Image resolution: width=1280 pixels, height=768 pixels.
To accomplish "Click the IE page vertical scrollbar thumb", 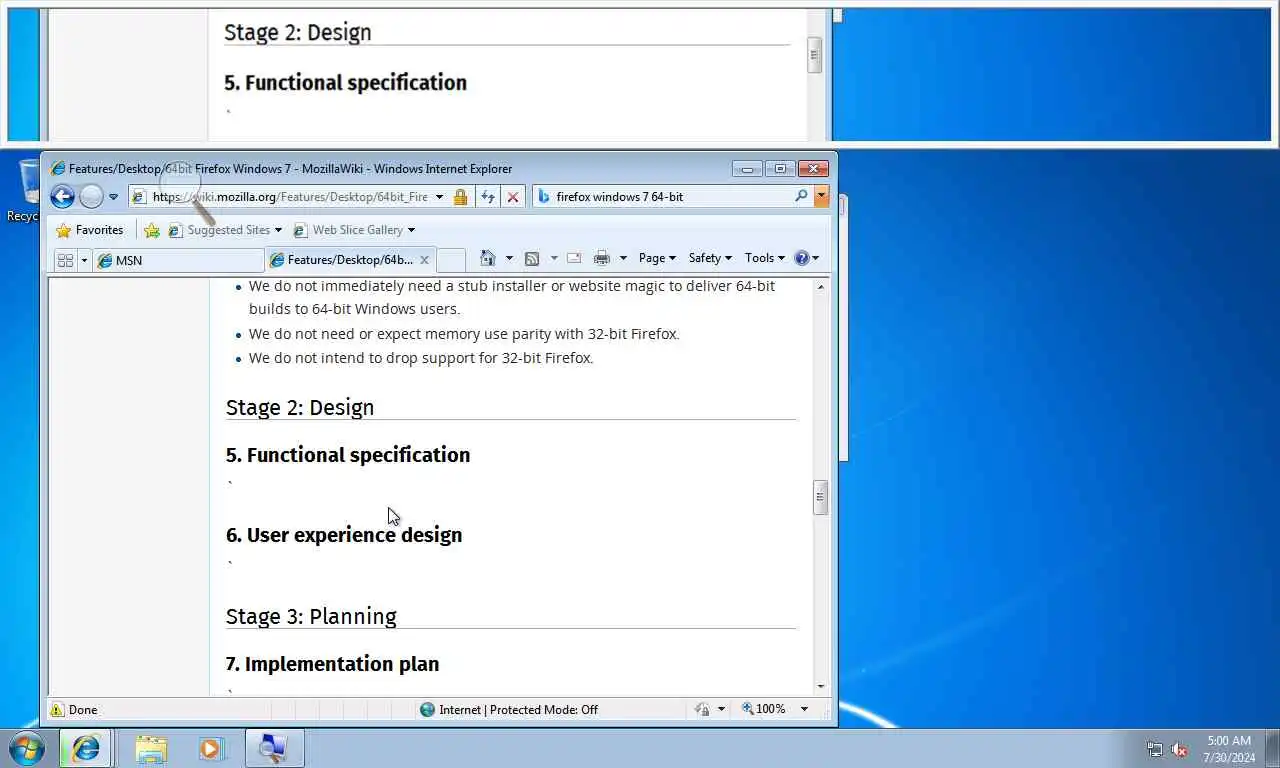I will point(821,497).
